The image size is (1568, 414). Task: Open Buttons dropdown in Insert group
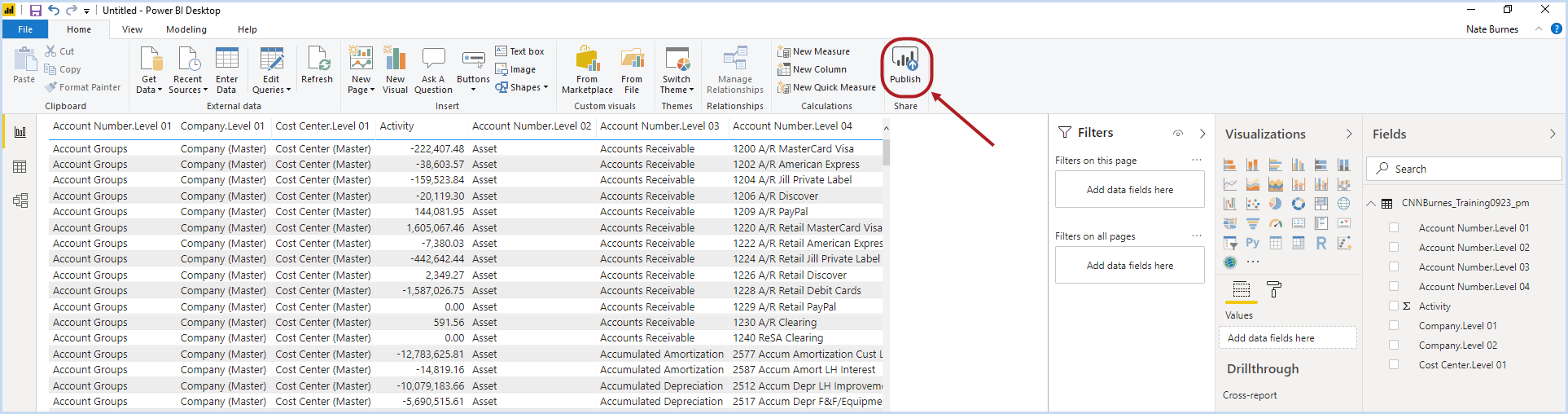473,70
